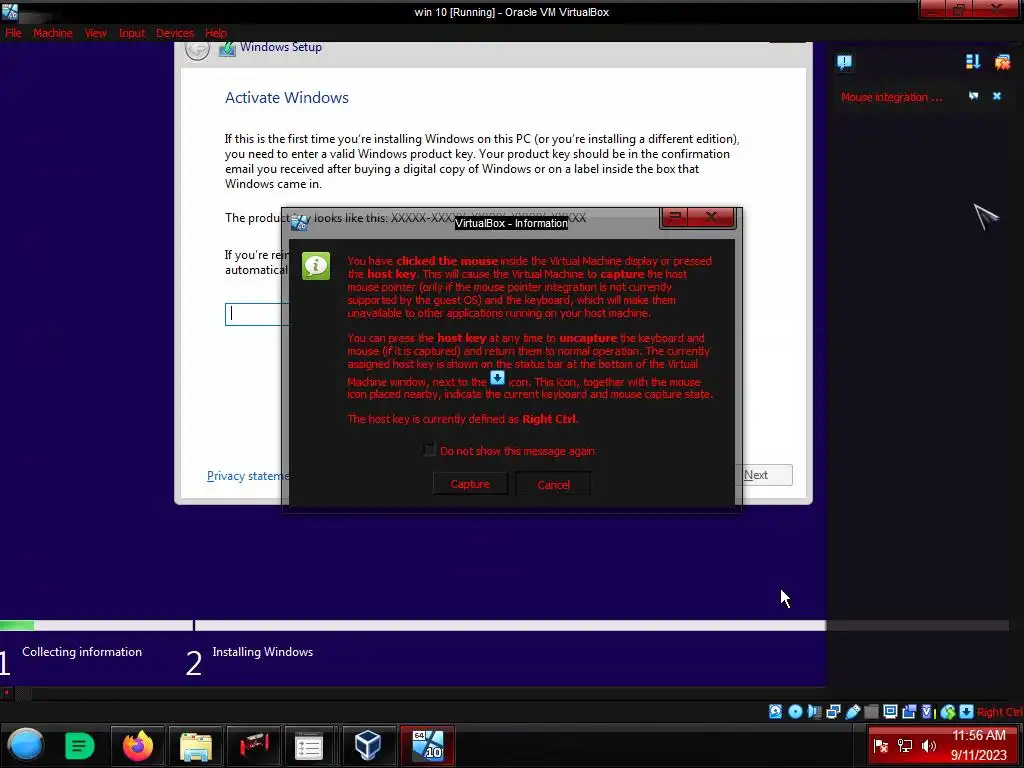Viewport: 1024px width, 768px height.
Task: Open the Input menu
Action: click(x=132, y=33)
